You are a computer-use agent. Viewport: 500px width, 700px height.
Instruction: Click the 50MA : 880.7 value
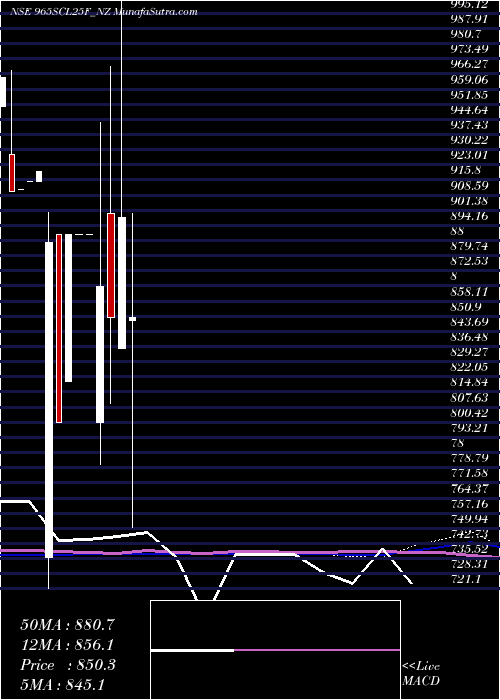[68, 625]
